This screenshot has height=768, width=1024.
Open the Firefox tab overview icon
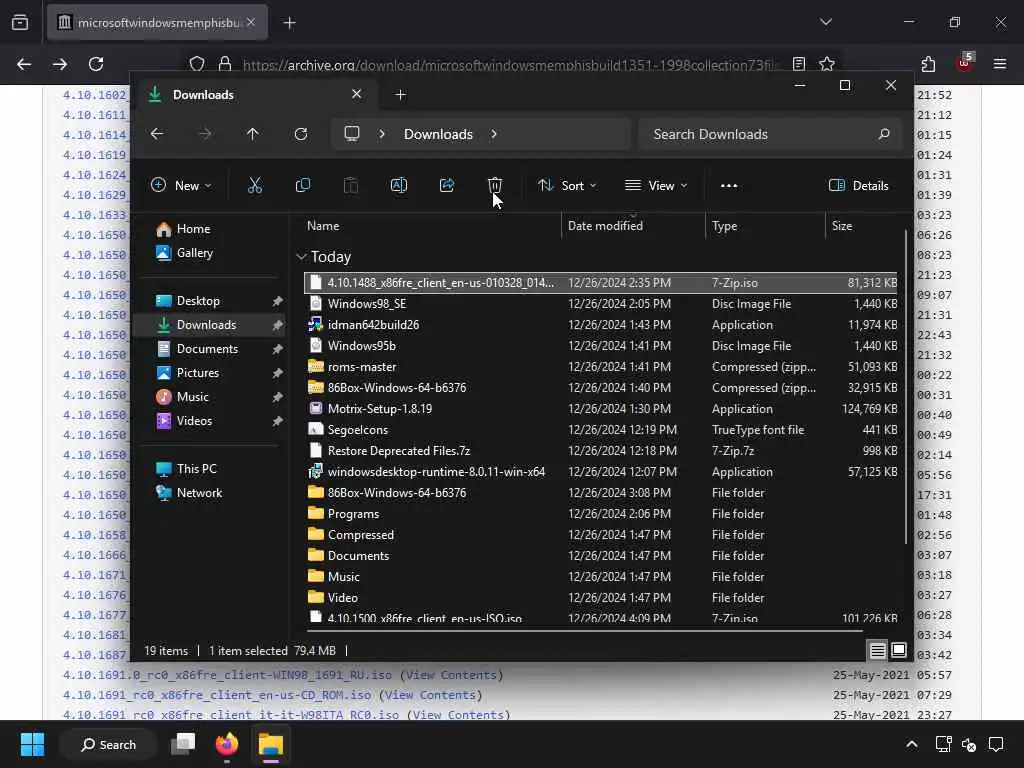coord(20,23)
